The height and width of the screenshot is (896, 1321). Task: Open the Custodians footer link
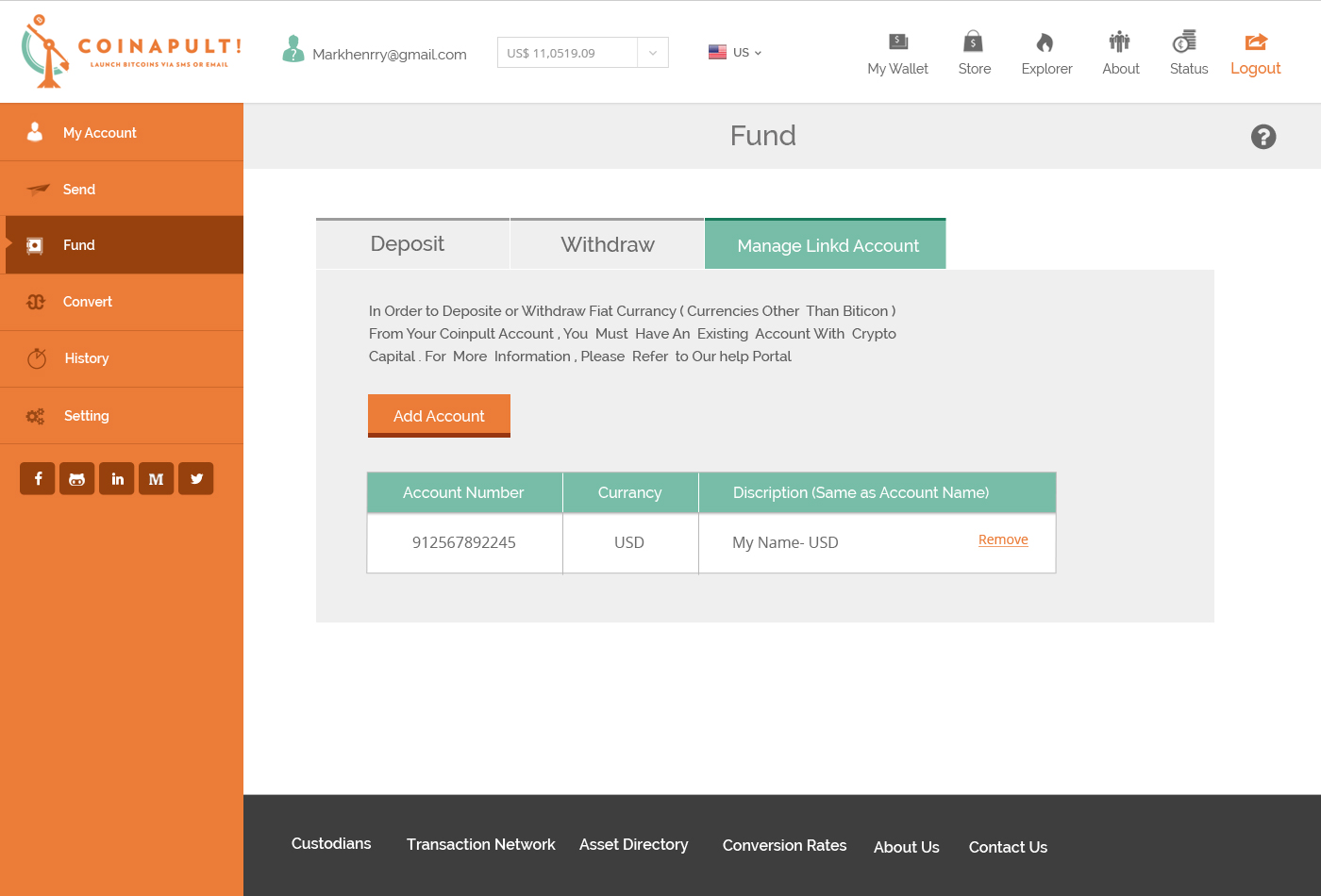pyautogui.click(x=331, y=843)
